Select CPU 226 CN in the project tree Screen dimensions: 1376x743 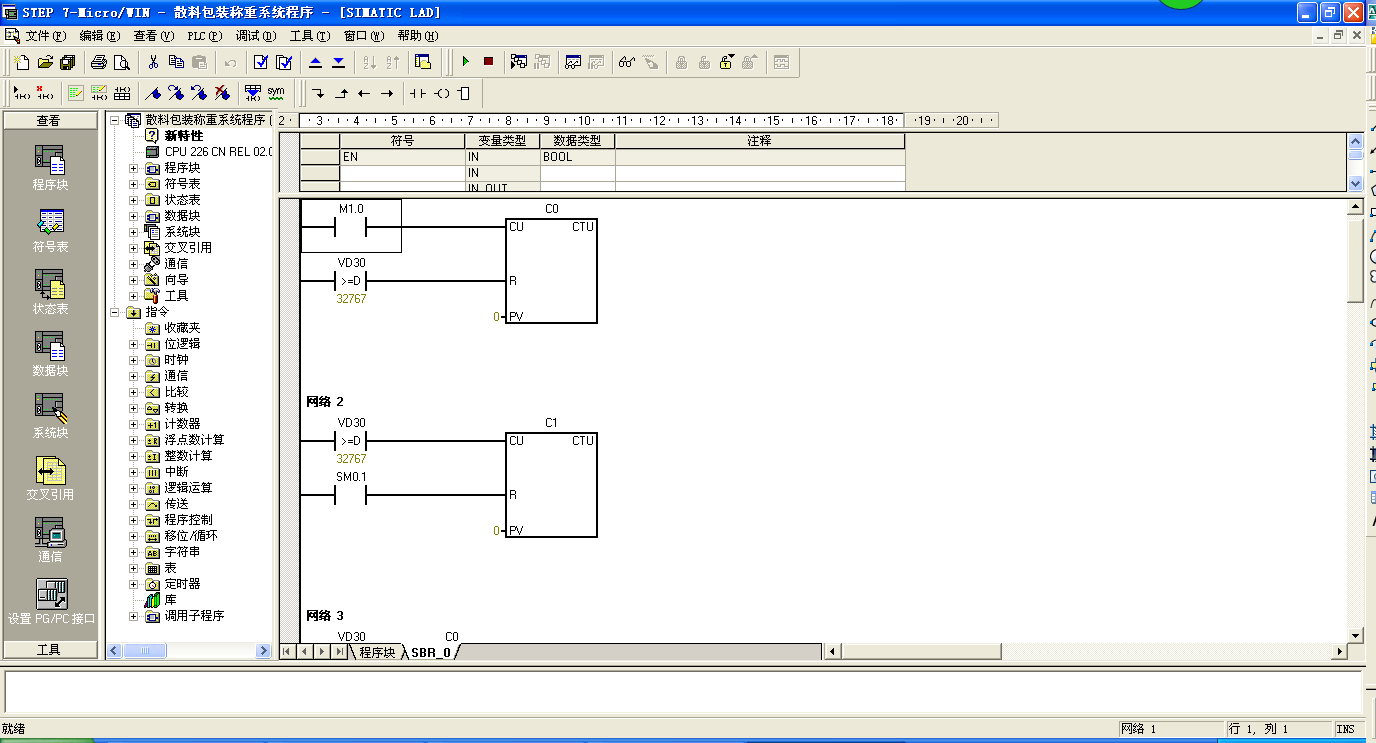(x=218, y=152)
